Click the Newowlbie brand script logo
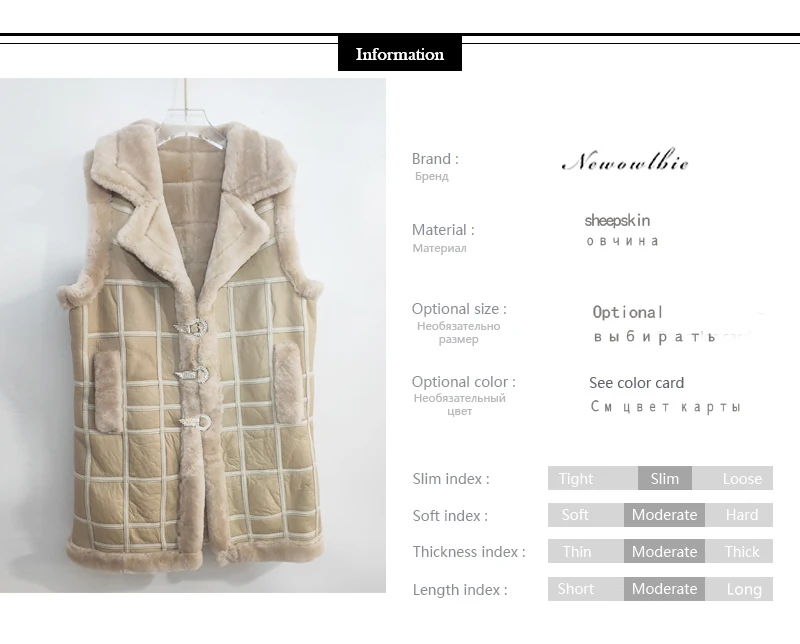Image resolution: width=800 pixels, height=644 pixels. [x=626, y=160]
